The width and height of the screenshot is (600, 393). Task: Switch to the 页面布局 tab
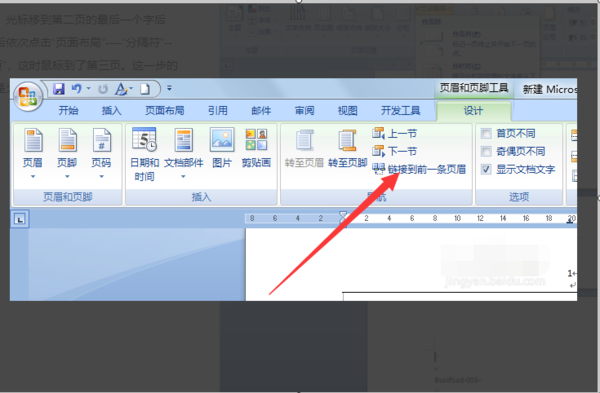point(165,111)
